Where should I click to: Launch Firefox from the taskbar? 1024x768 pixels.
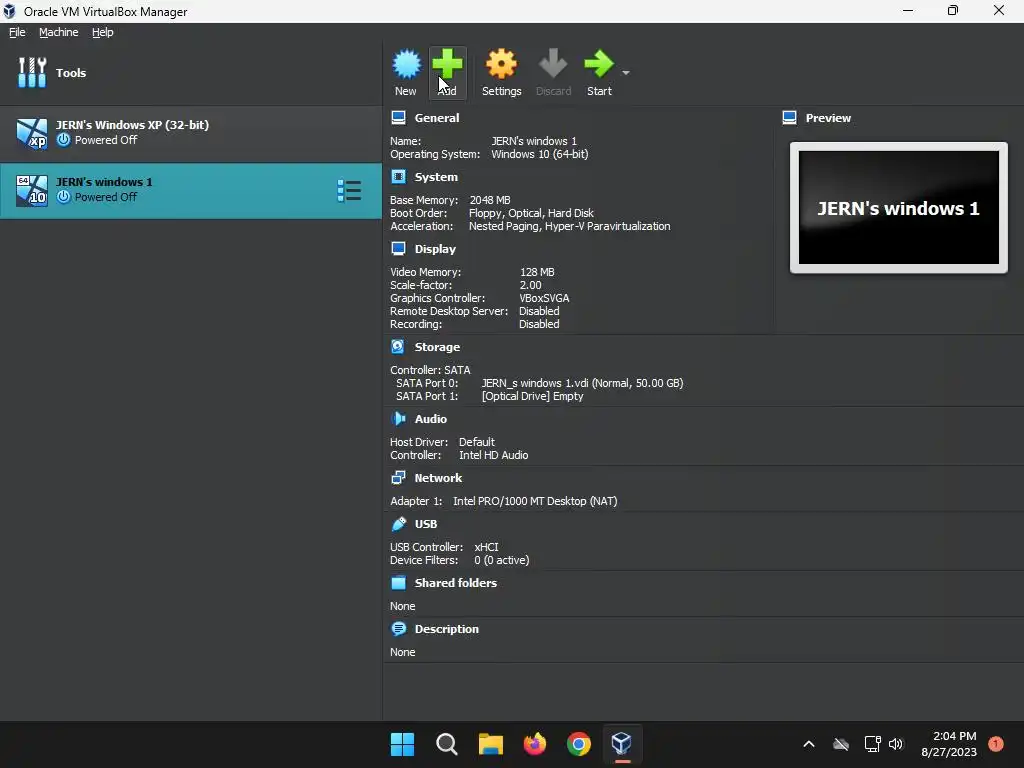tap(535, 744)
